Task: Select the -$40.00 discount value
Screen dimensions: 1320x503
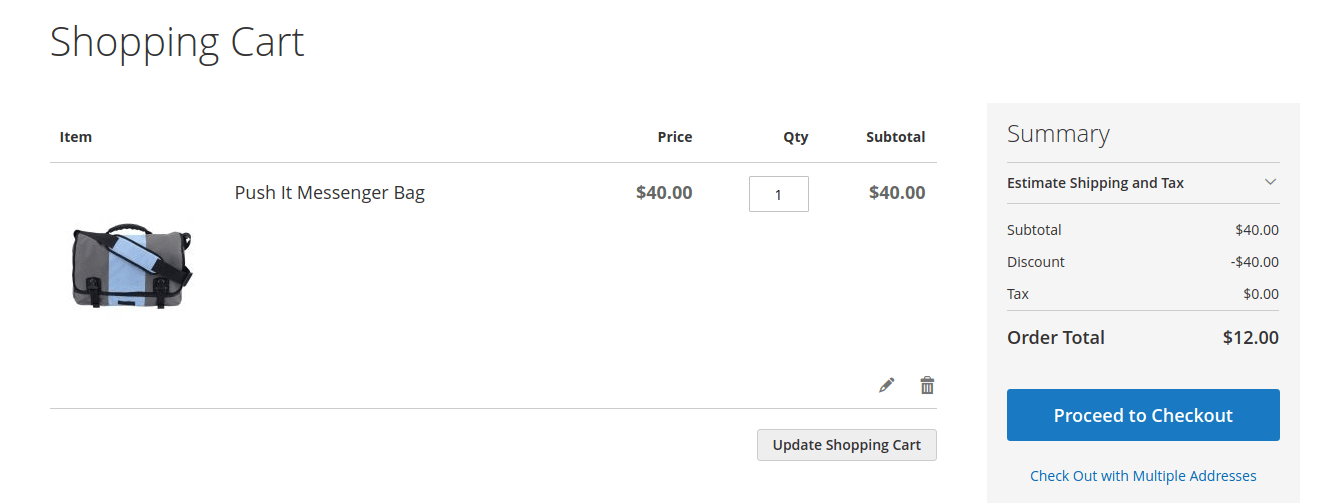Action: (x=1254, y=262)
